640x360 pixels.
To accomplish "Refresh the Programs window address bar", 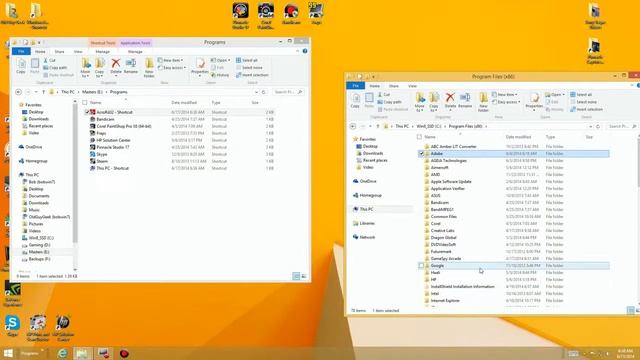I will click(x=264, y=92).
